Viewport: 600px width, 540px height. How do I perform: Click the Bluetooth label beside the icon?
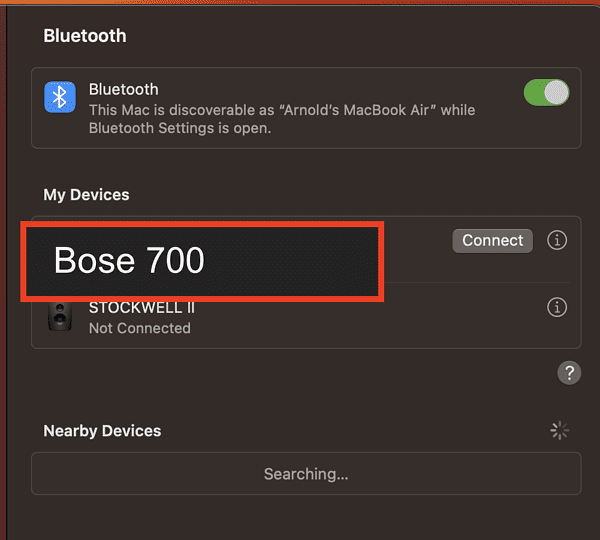[123, 89]
